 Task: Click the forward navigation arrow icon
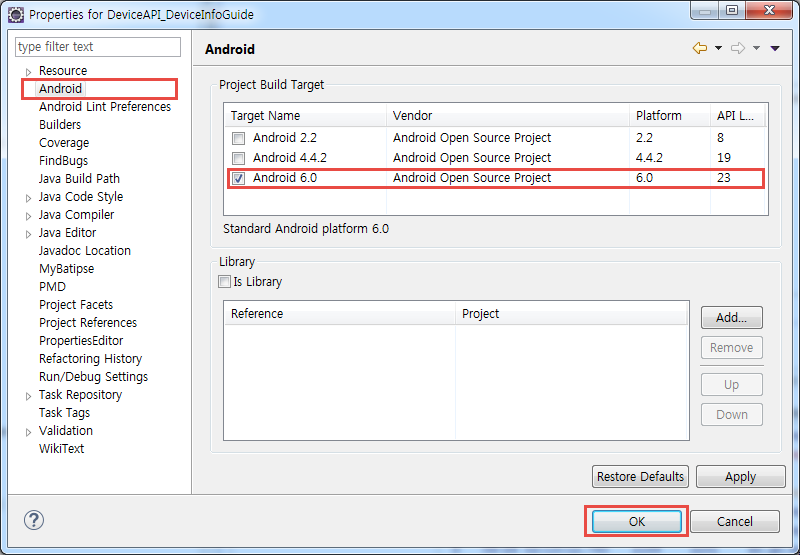tap(738, 48)
